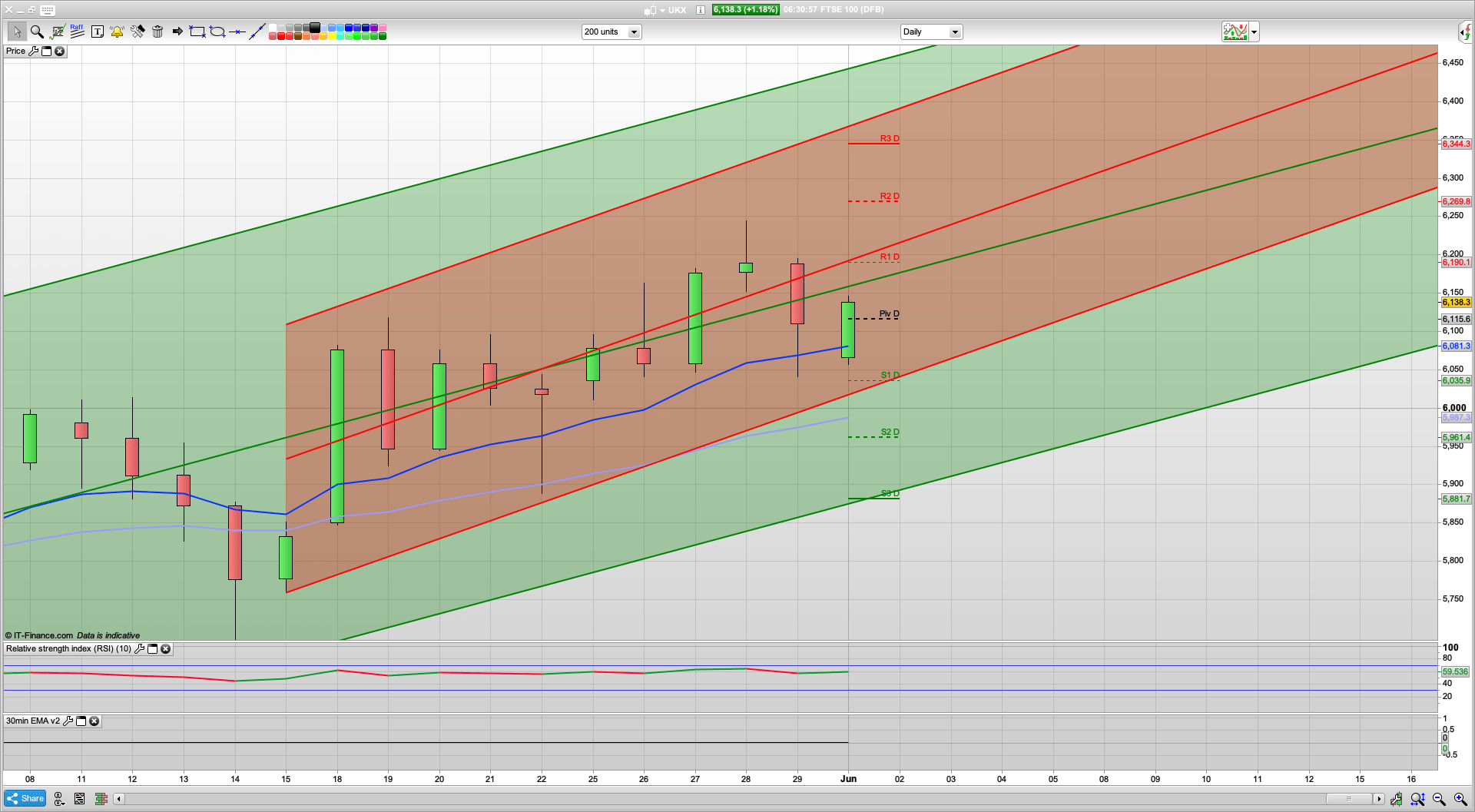Select the ellipse drawing tool
This screenshot has height=812, width=1475.
(218, 31)
